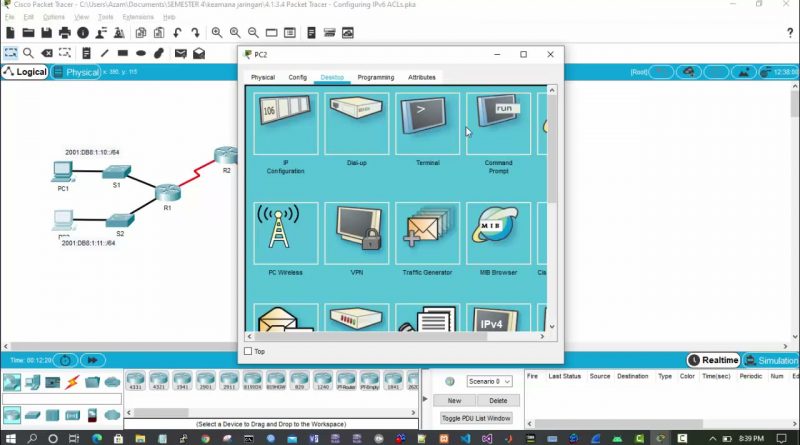Viewport: 800px width, 445px height.
Task: Choose the connections lightning bolt category
Action: [x=72, y=382]
